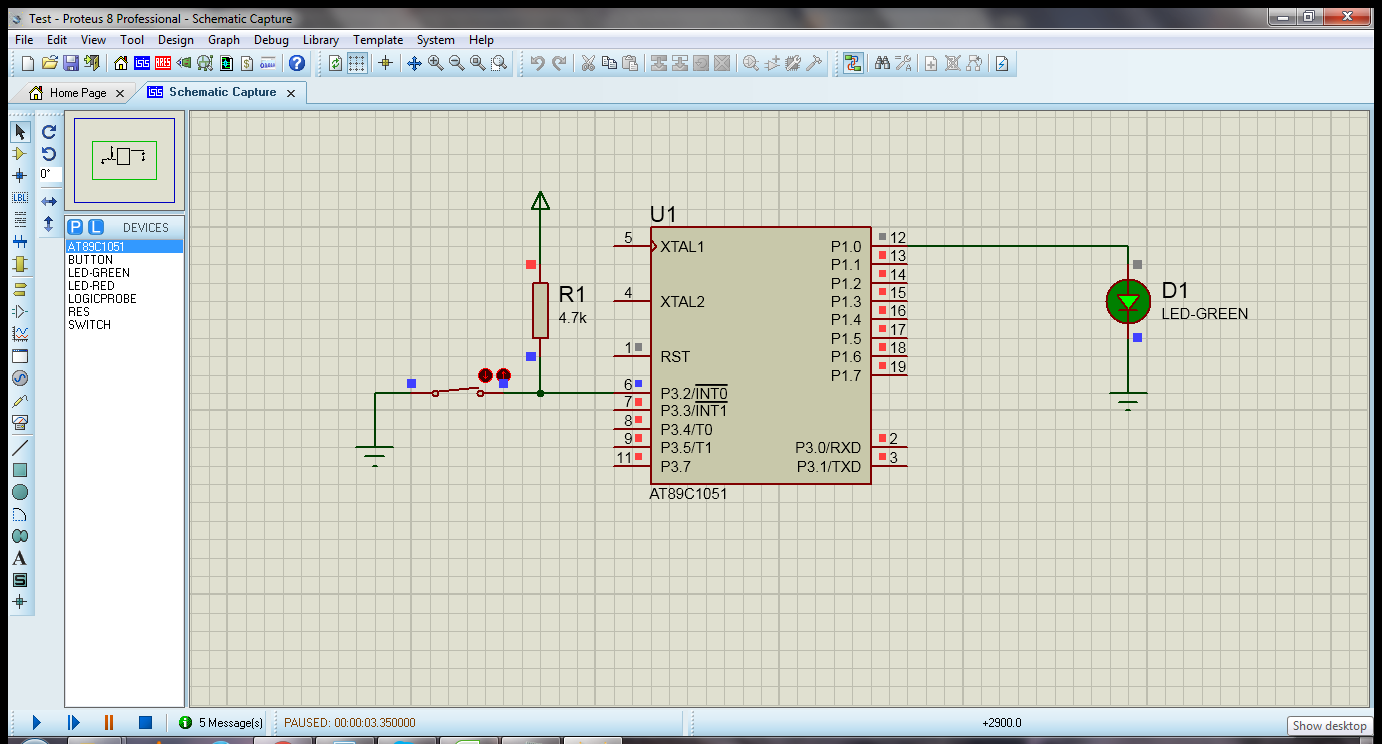Select SWITCH in the devices list
Screen dimensions: 1382x744
tap(125, 324)
